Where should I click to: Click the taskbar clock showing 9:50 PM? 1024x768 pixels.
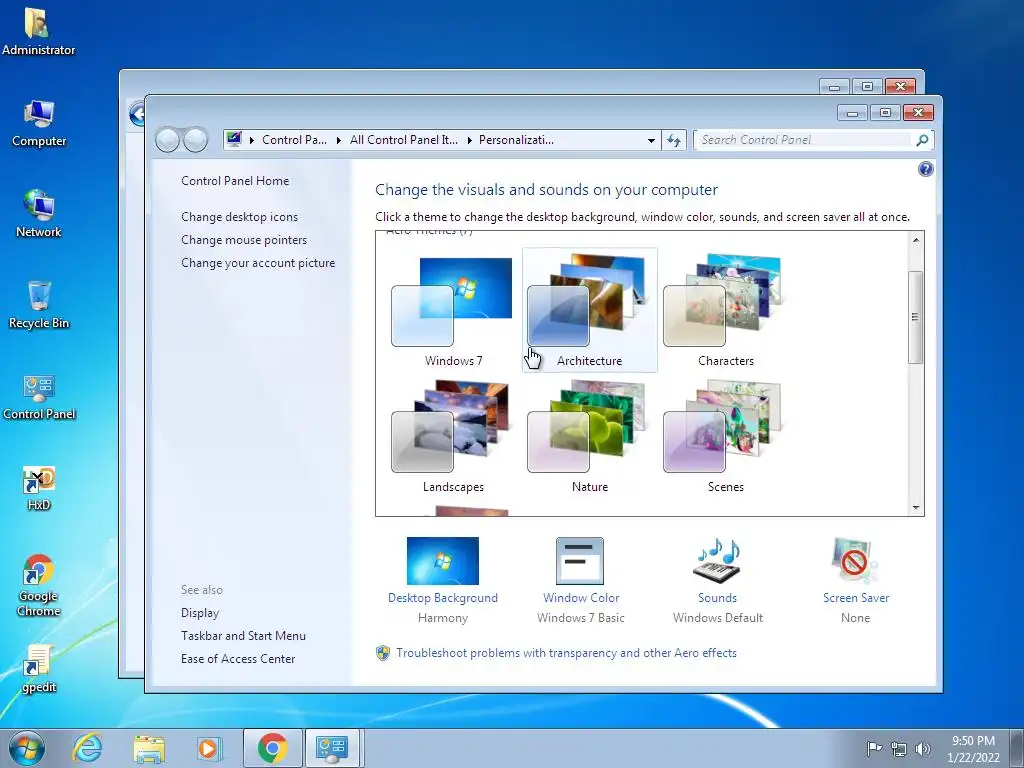973,749
